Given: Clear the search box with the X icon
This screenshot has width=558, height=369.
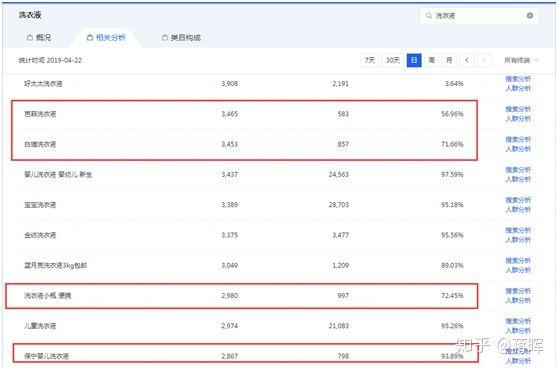Looking at the screenshot, I should [530, 16].
